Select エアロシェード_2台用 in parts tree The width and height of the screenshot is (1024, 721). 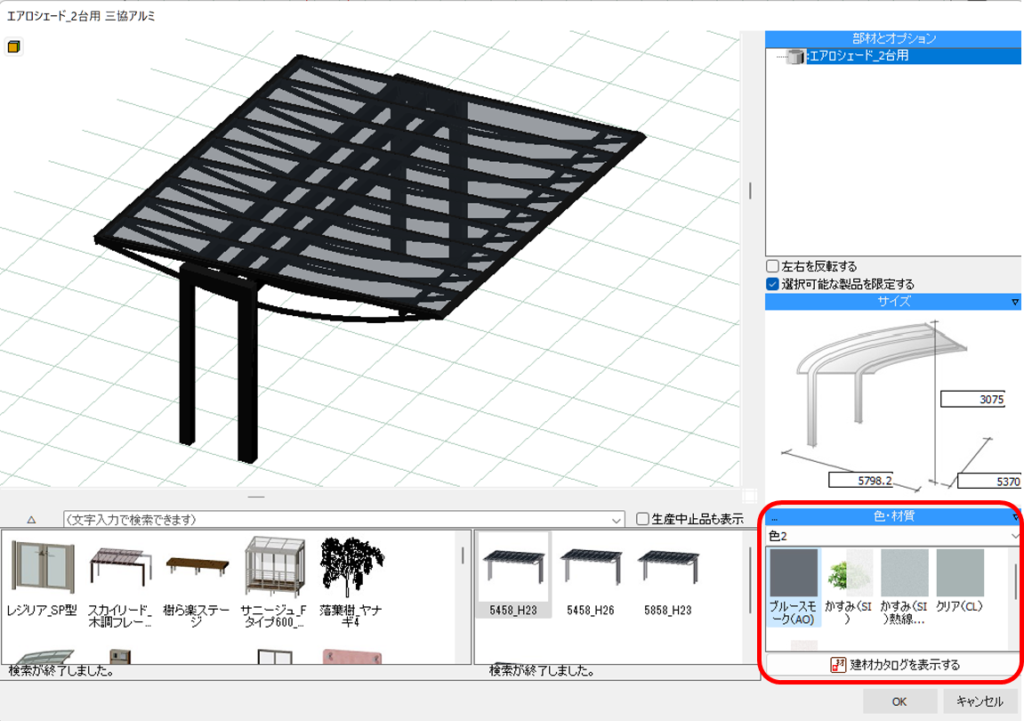[858, 57]
